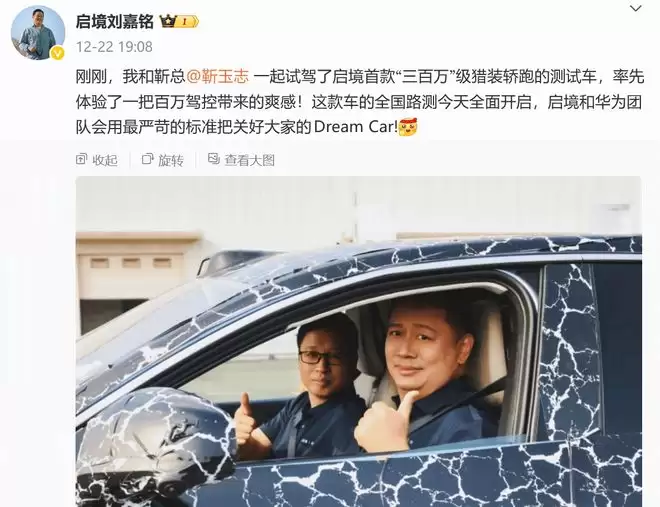Screen dimensions: 660x507
Task: Click the crown membership icon beside username
Action: click(x=168, y=21)
